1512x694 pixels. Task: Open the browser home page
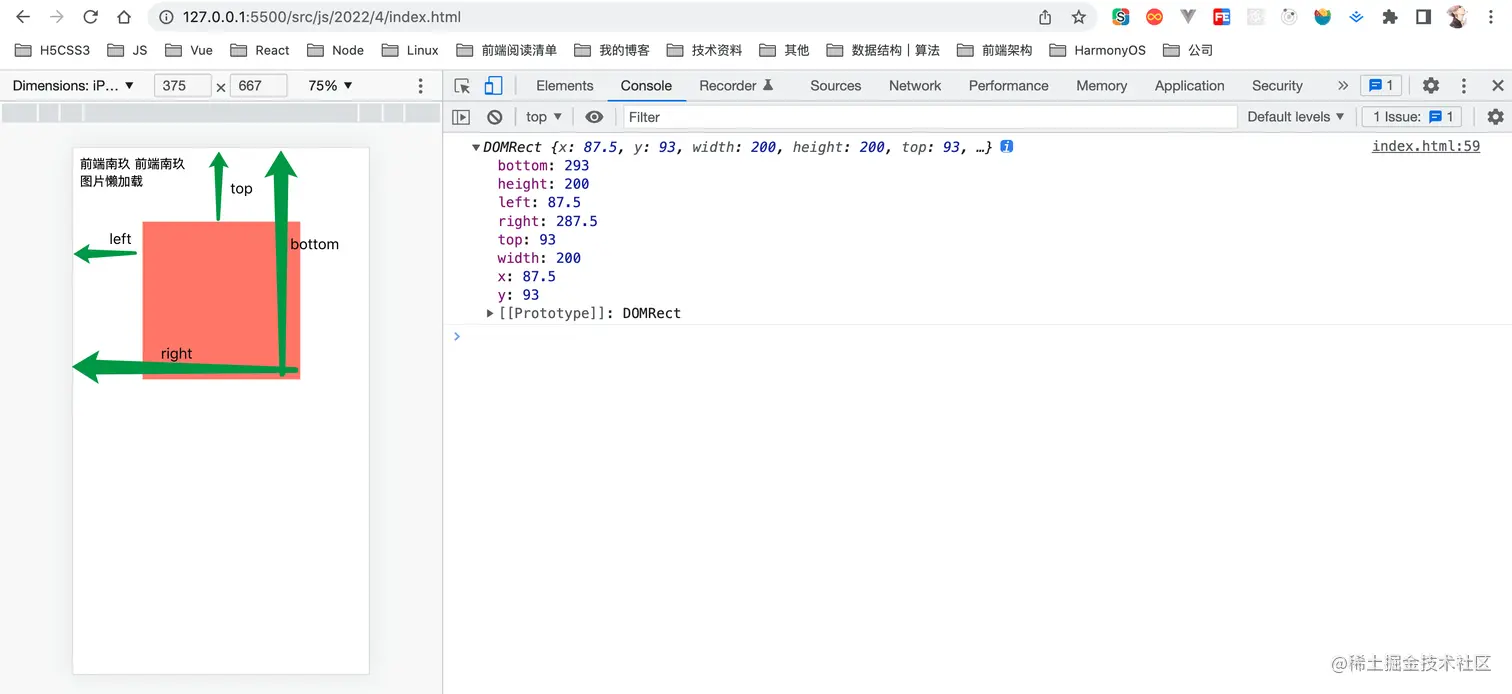pyautogui.click(x=124, y=17)
